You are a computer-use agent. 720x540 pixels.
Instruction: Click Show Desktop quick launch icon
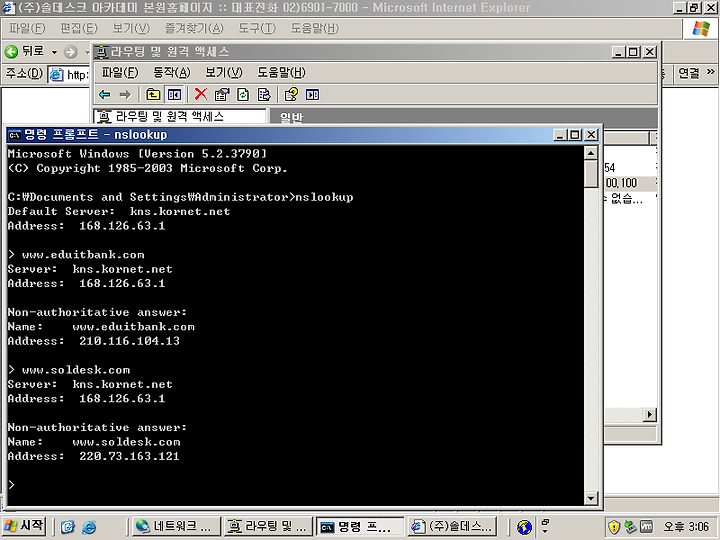tap(68, 527)
